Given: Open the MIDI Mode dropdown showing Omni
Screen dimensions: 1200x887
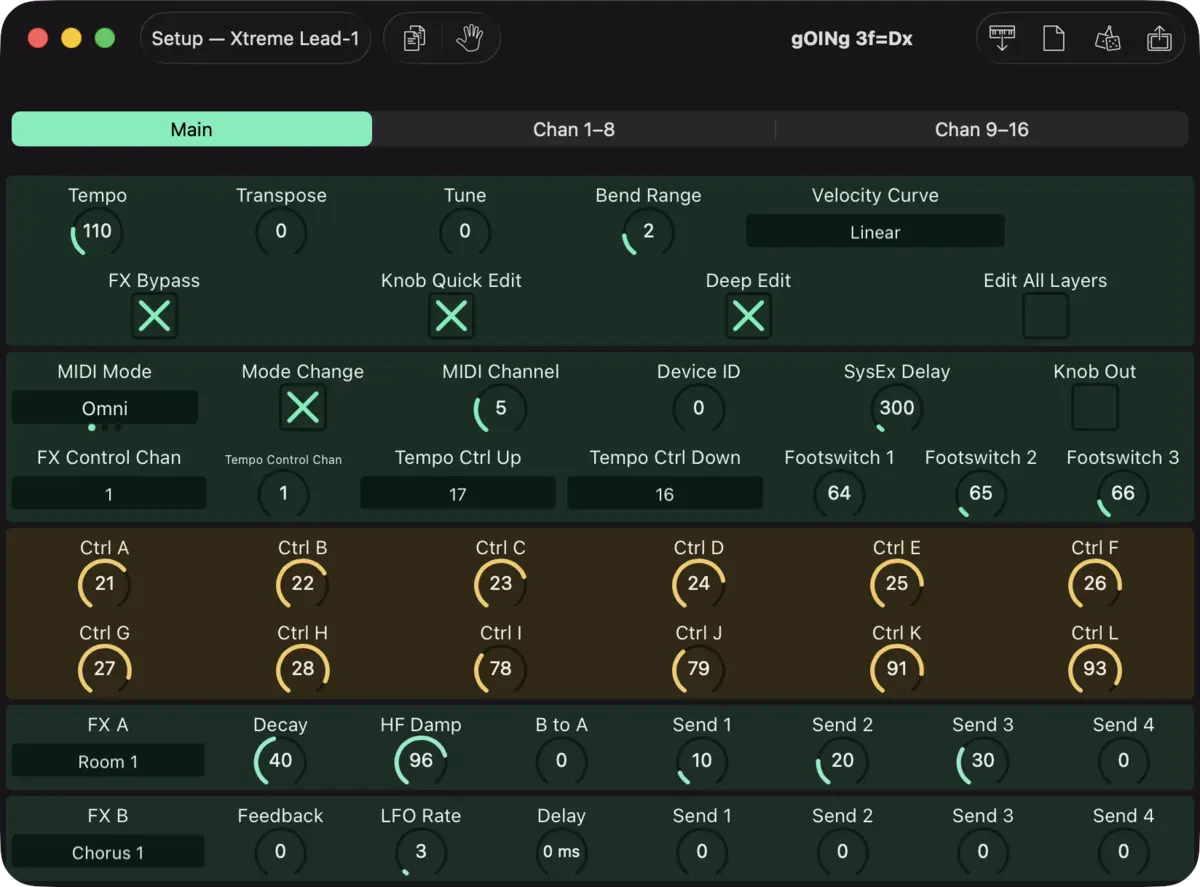Looking at the screenshot, I should 105,408.
